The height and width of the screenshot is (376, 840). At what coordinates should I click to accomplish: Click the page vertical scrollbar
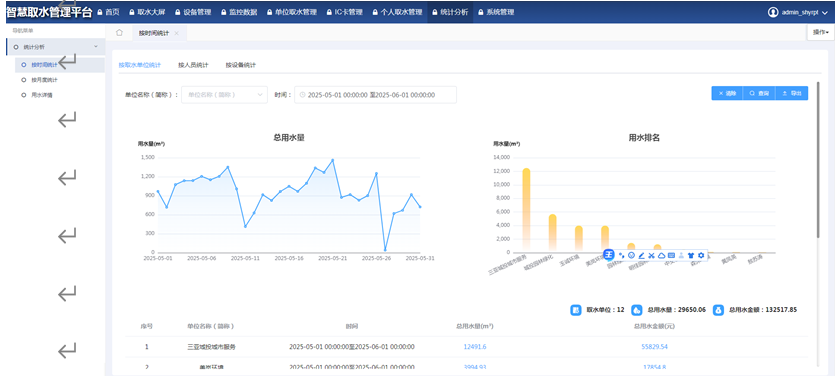(818, 159)
